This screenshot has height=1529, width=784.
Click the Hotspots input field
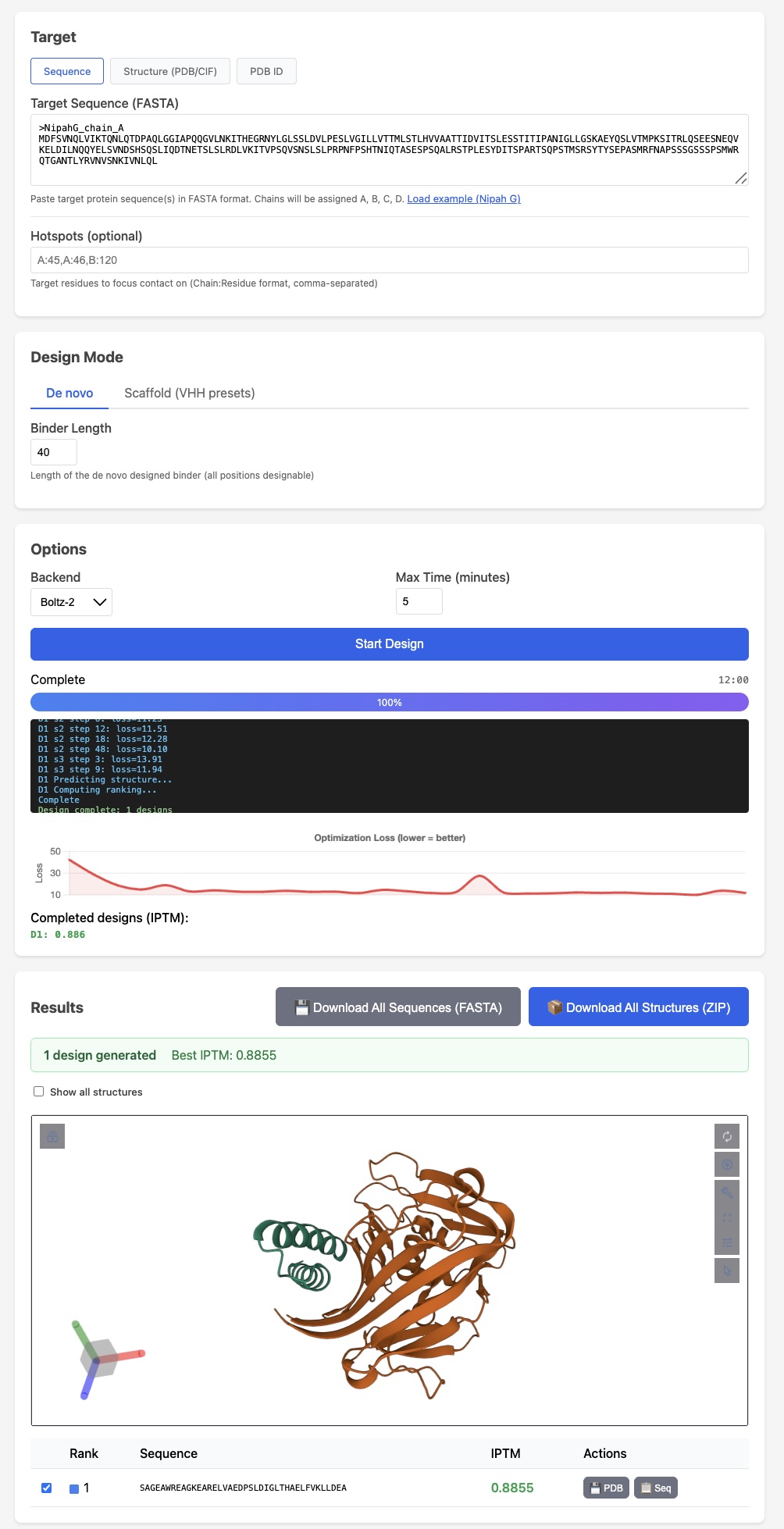click(x=389, y=260)
